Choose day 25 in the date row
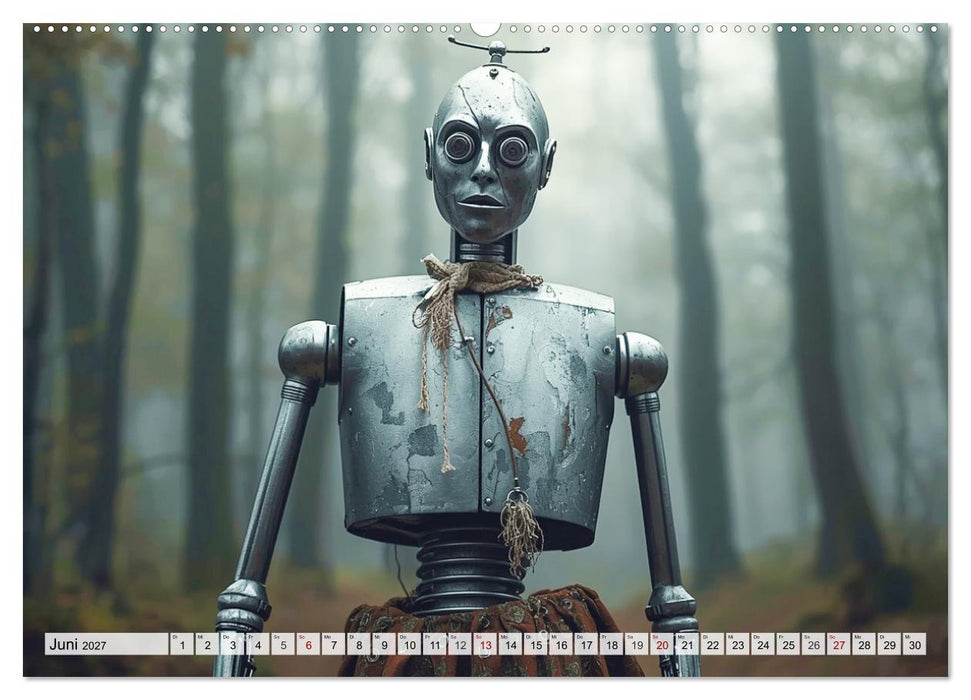 [789, 644]
